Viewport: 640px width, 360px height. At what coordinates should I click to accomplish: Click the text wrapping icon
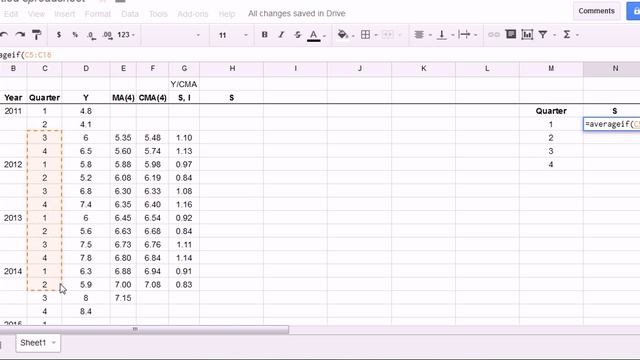click(464, 35)
